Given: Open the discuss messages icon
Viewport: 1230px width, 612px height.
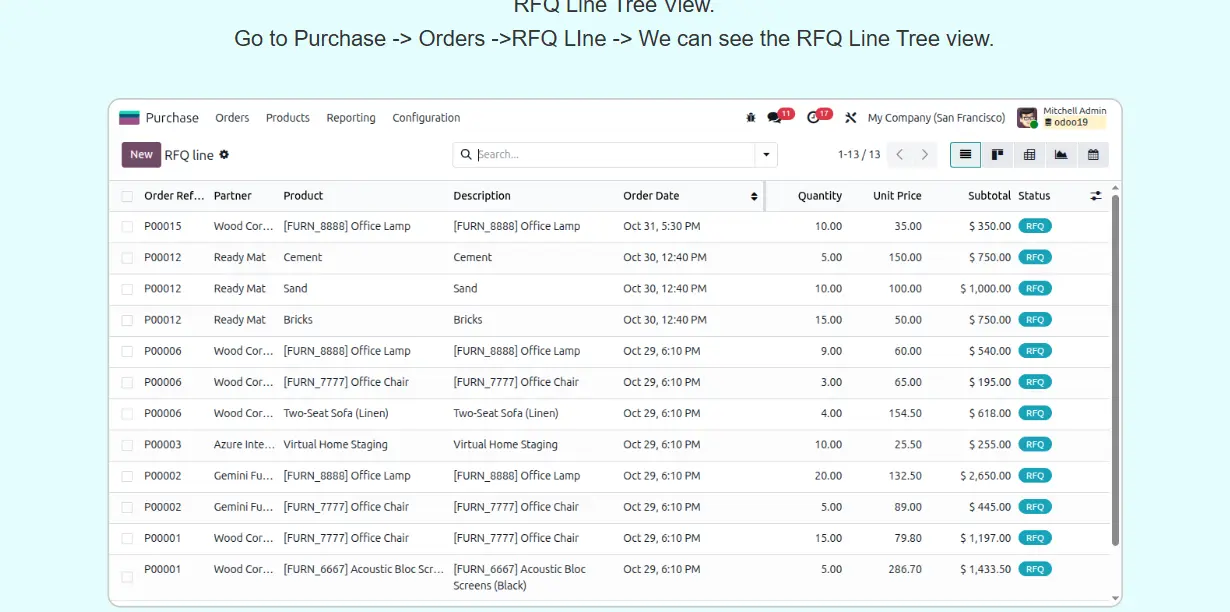Looking at the screenshot, I should 774,118.
